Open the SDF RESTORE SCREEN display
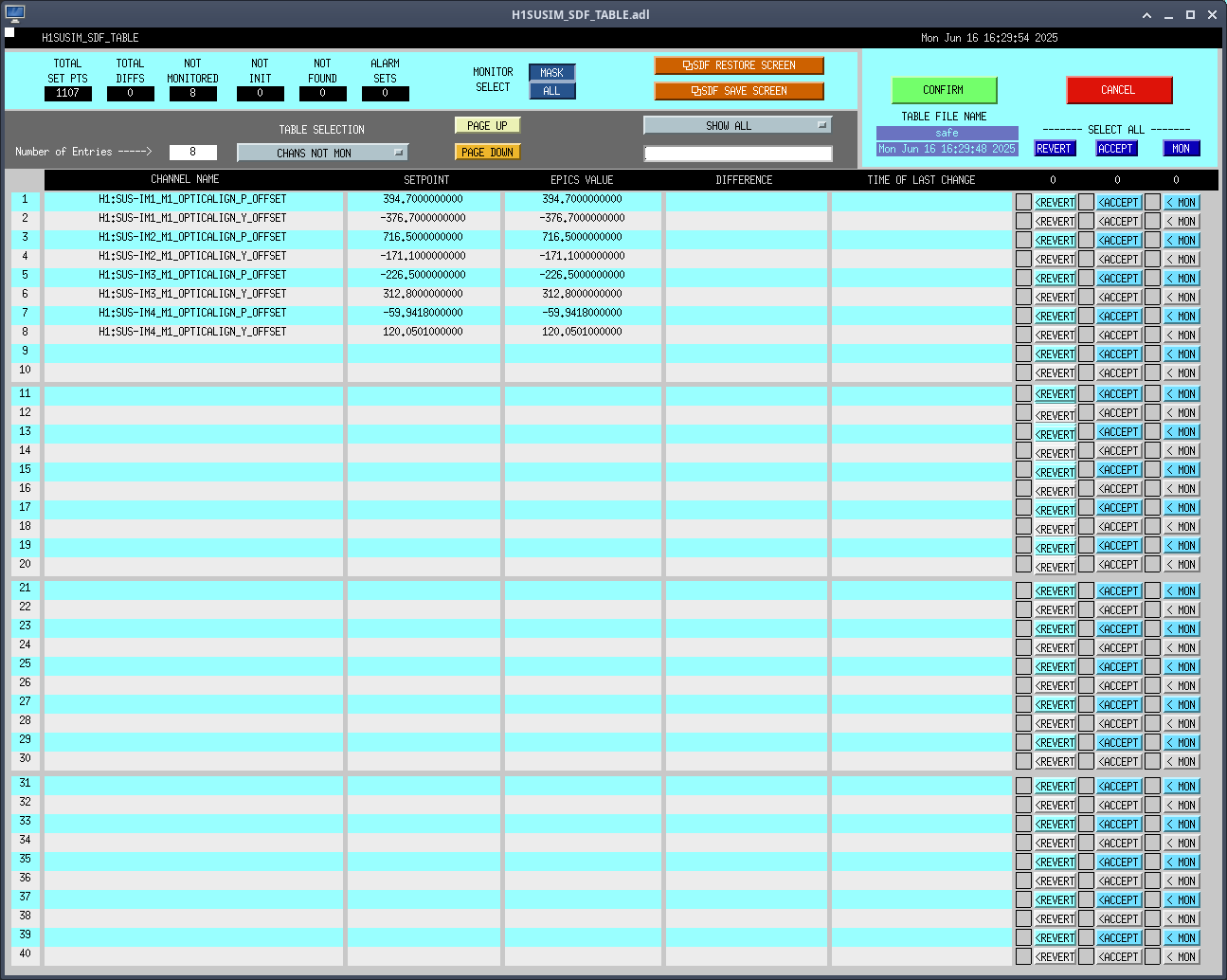1227x980 pixels. (738, 65)
